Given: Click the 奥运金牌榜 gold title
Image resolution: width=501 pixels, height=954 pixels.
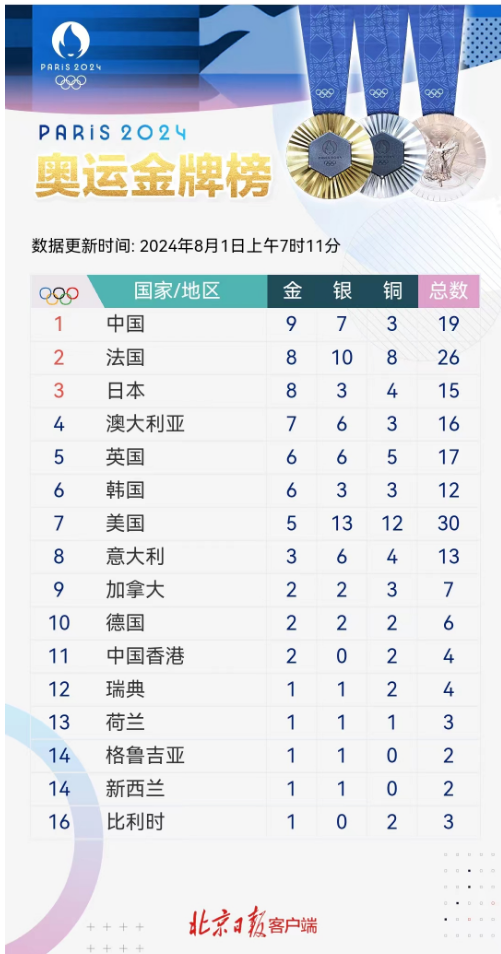Looking at the screenshot, I should [x=153, y=176].
